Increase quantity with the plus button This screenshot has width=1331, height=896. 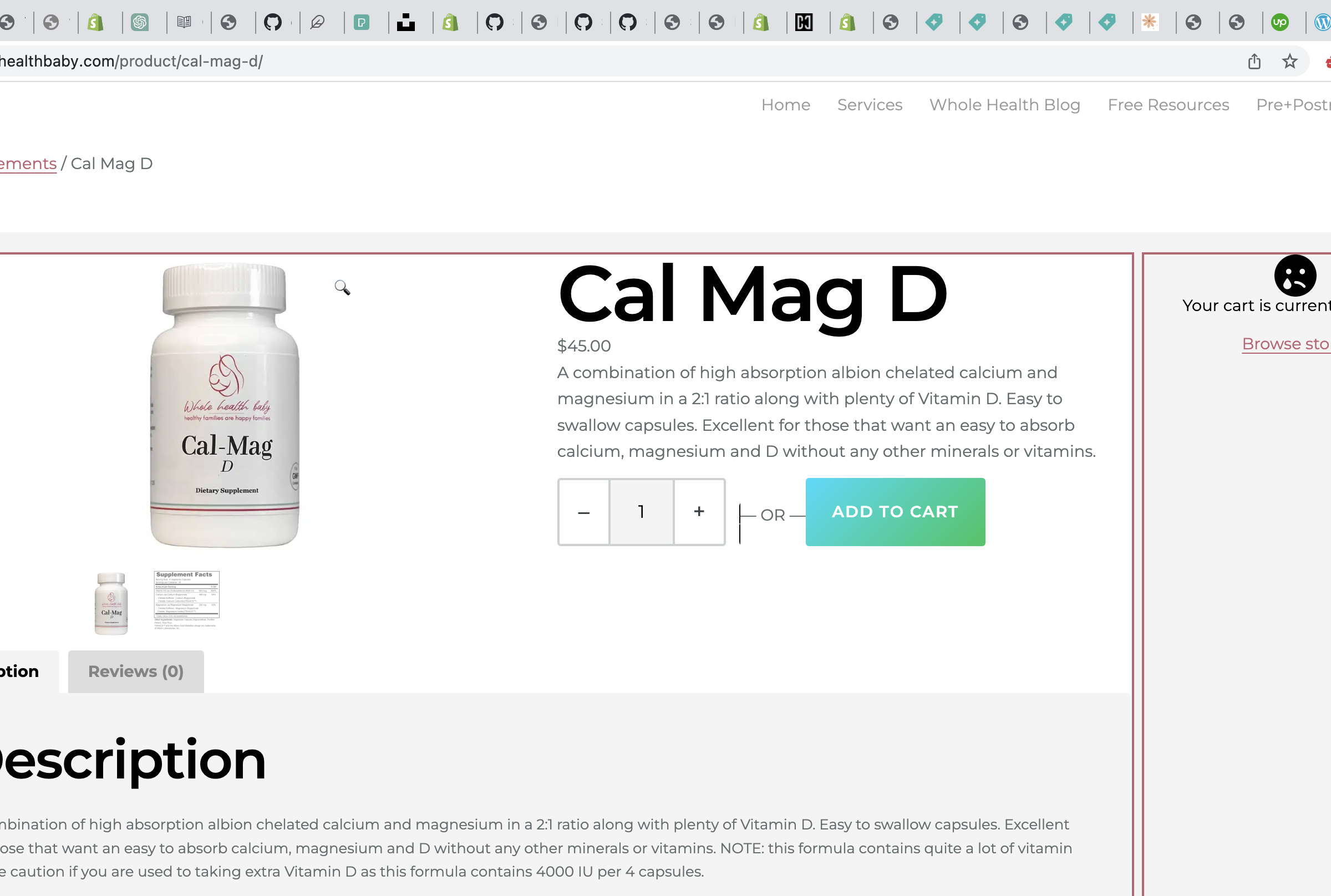[699, 512]
